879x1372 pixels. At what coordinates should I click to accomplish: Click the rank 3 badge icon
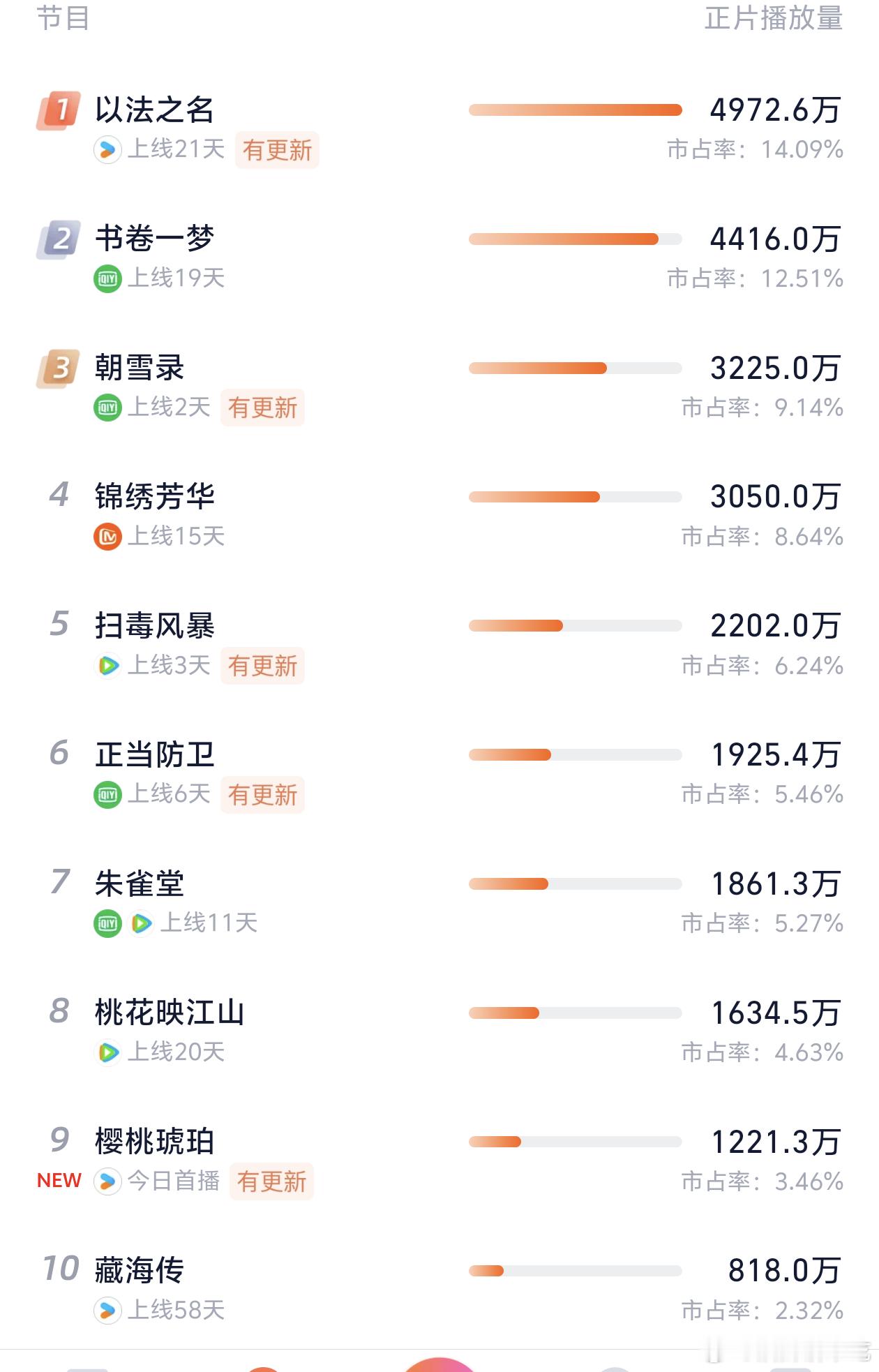[59, 368]
